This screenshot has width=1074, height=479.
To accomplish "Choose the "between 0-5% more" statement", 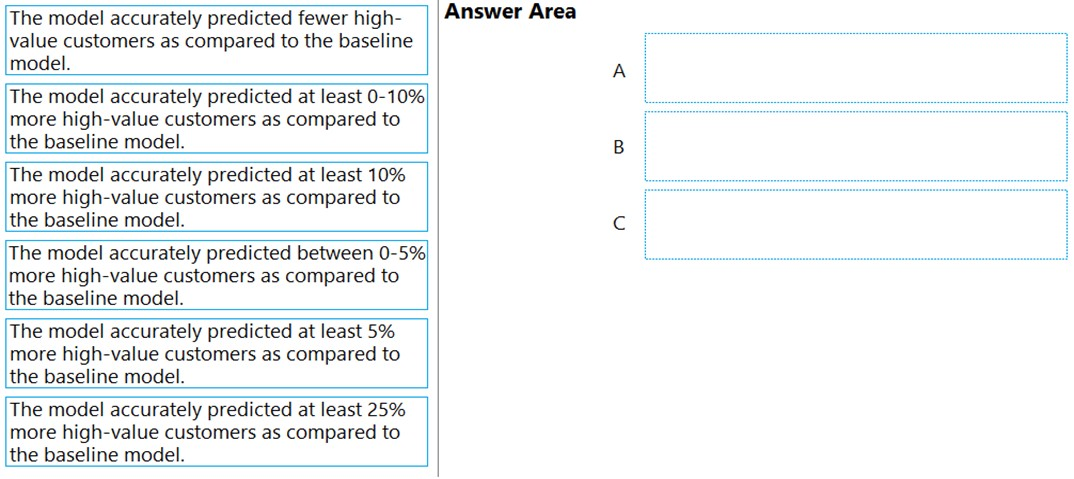I will [x=217, y=275].
